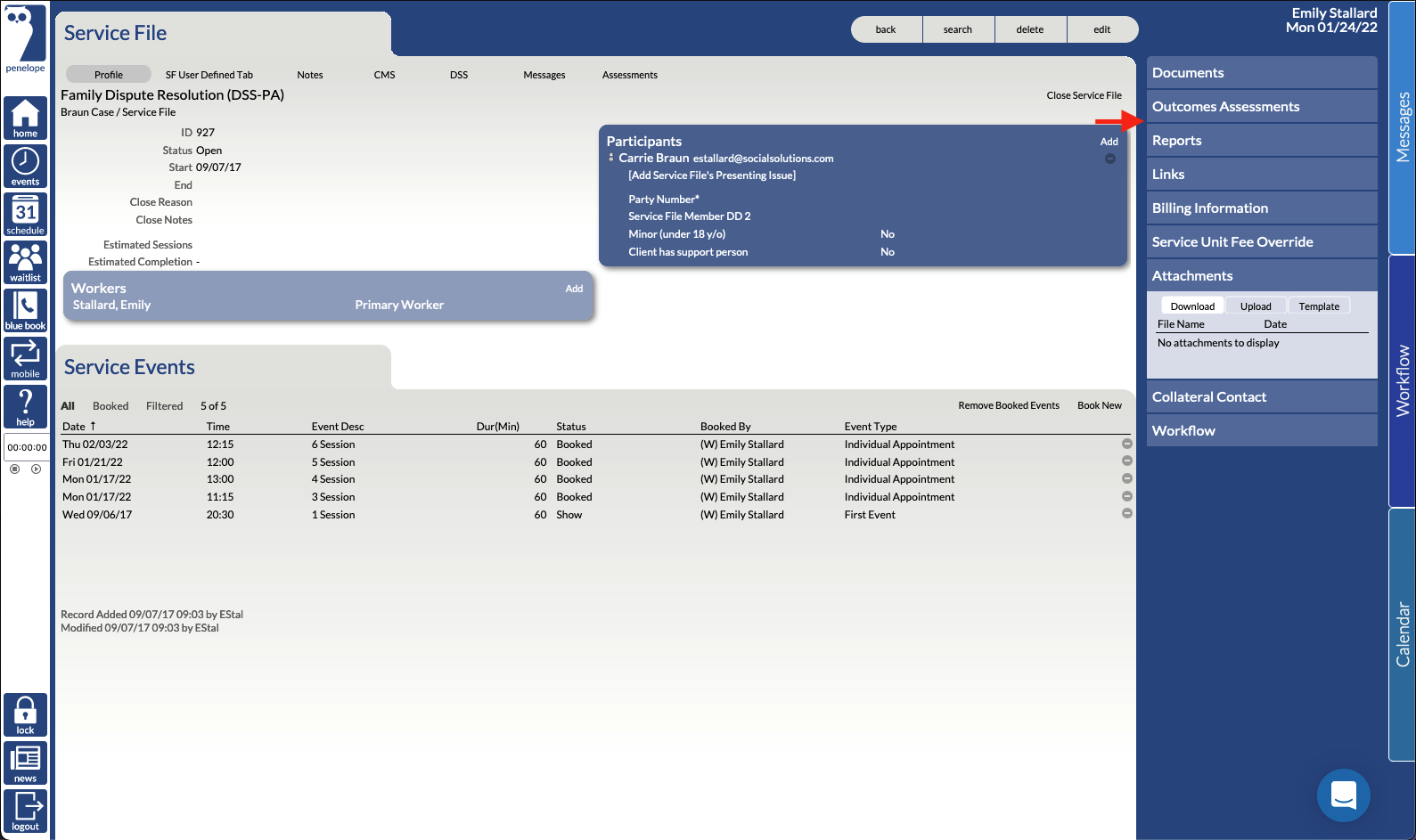Viewport: 1416px width, 840px height.
Task: Expand the Links panel
Action: click(x=1262, y=175)
